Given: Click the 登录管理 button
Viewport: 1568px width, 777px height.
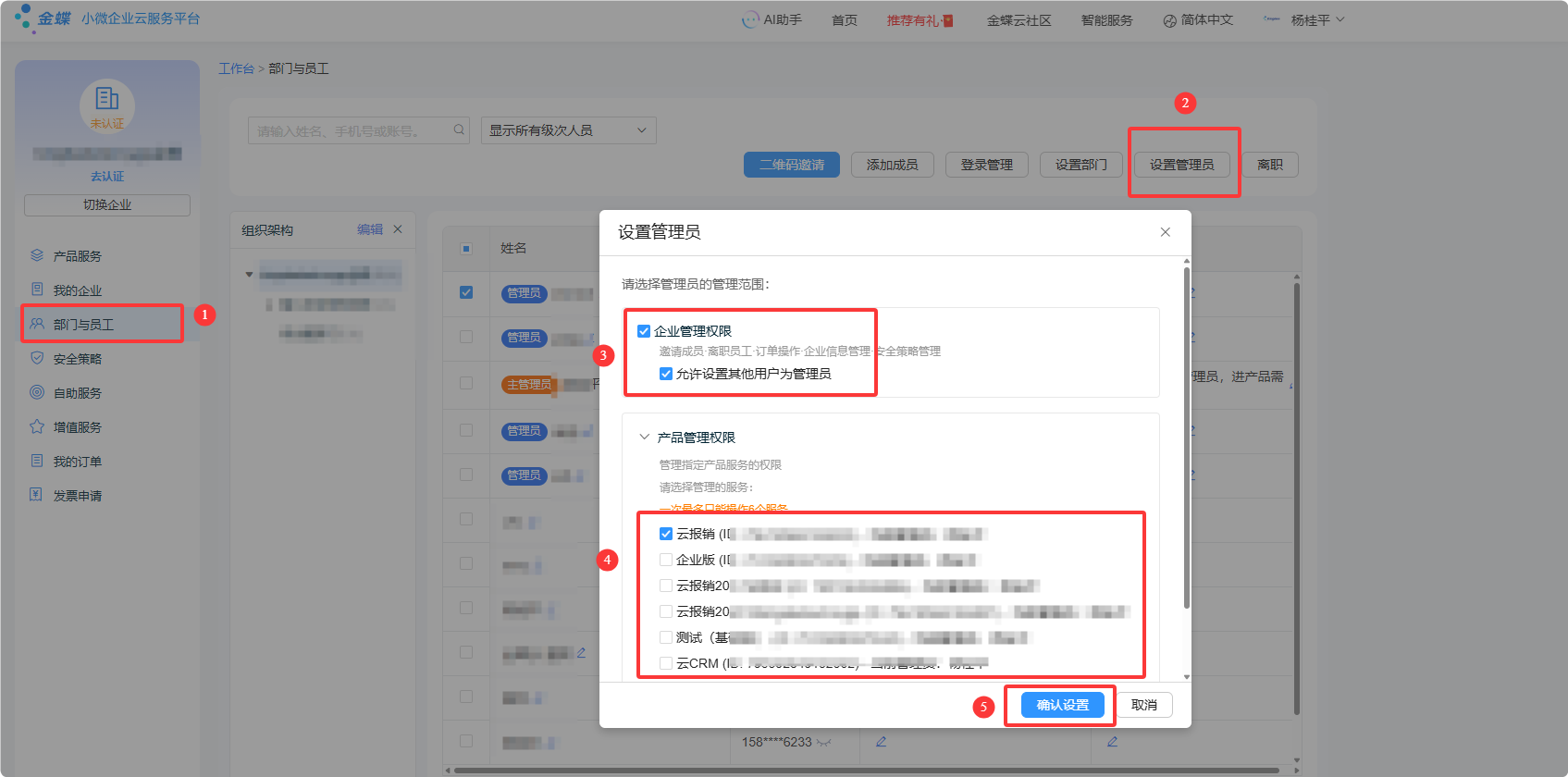Looking at the screenshot, I should point(986,165).
